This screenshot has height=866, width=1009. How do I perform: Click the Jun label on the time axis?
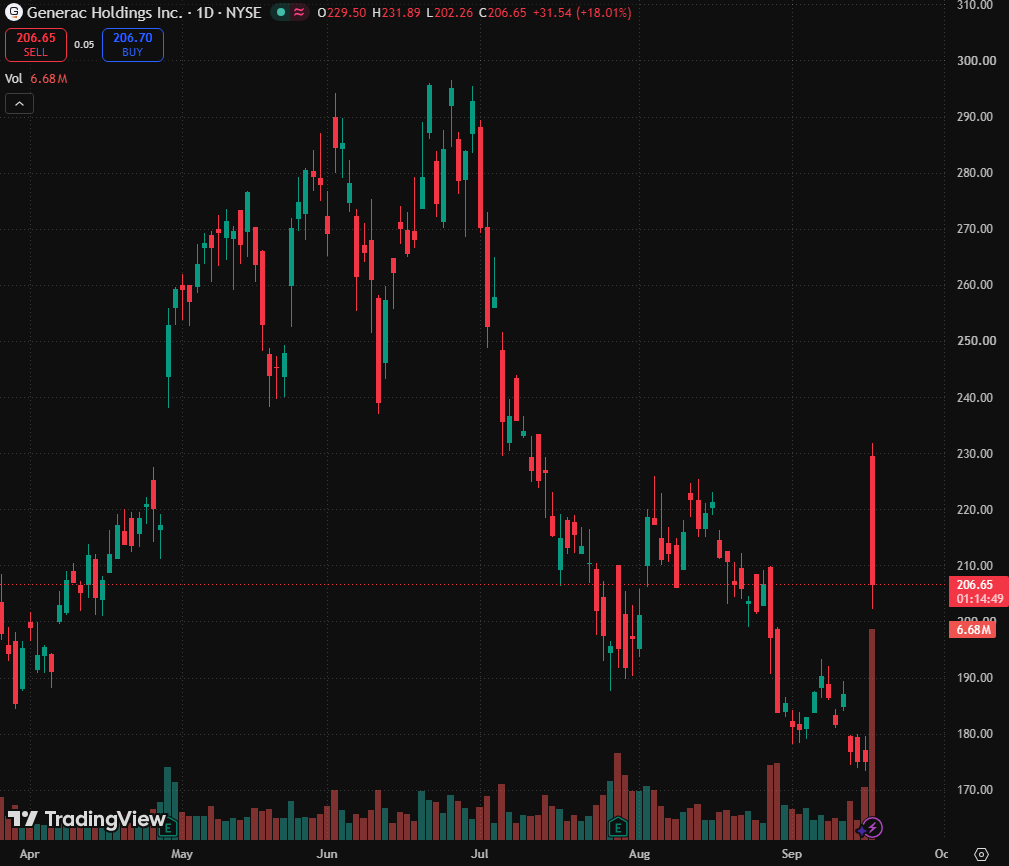tap(328, 854)
